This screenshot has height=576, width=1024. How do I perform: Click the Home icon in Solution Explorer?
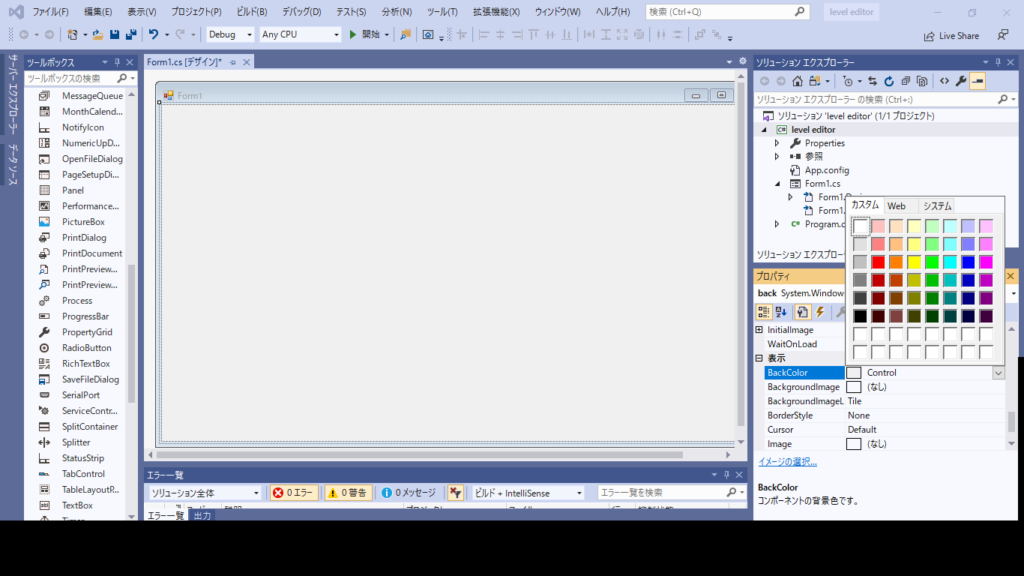click(x=797, y=81)
